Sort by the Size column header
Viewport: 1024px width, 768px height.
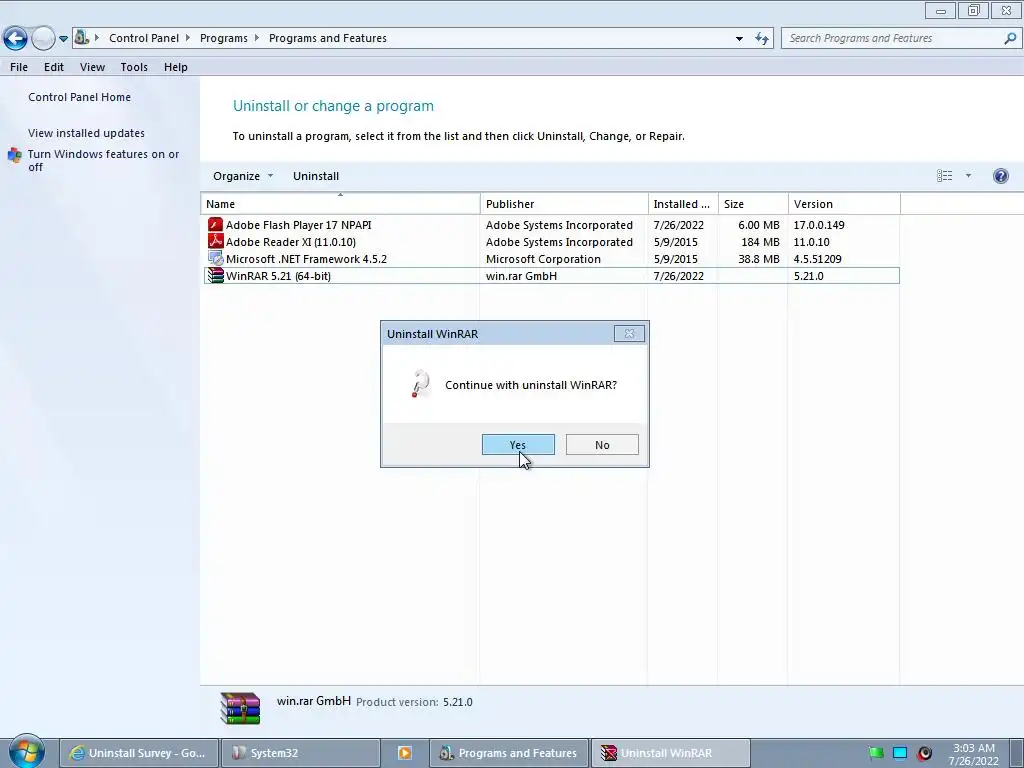(x=753, y=204)
